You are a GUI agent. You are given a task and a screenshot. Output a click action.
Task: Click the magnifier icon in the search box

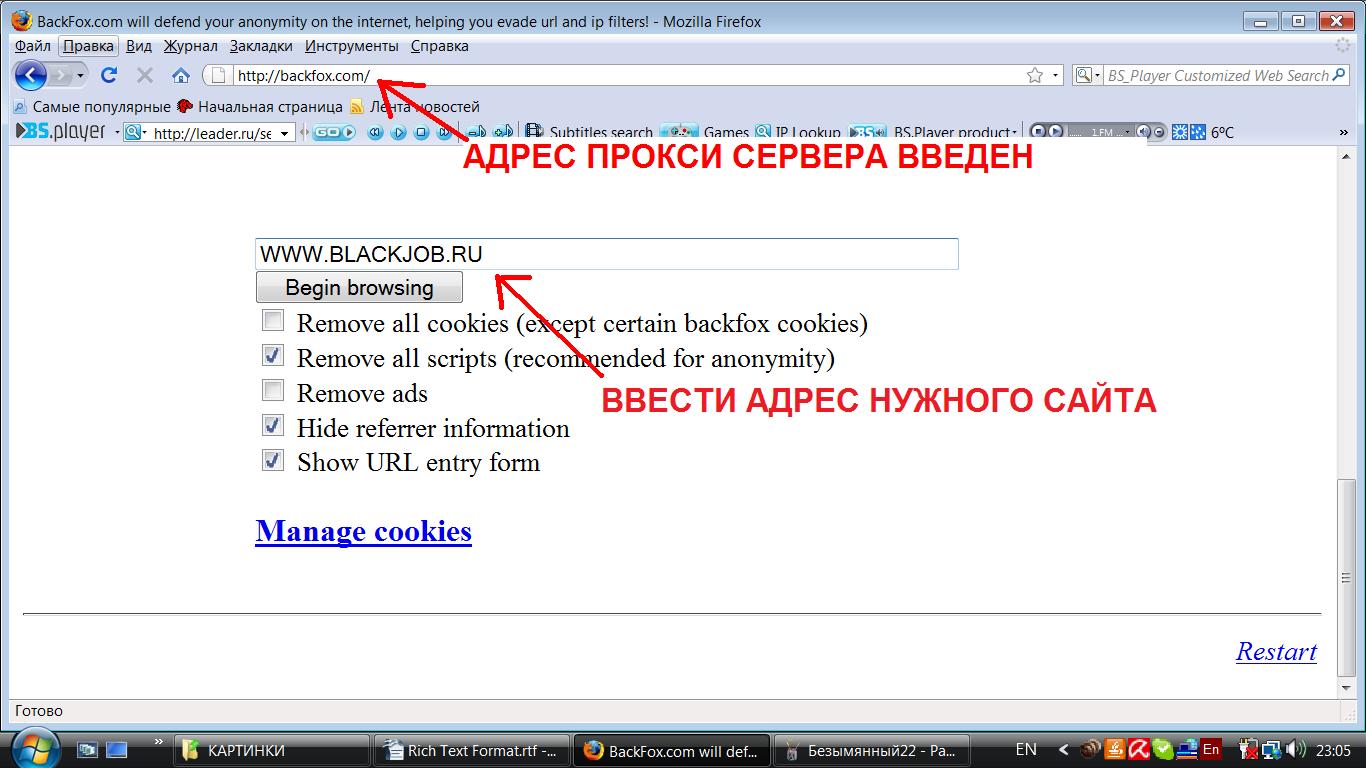1084,75
